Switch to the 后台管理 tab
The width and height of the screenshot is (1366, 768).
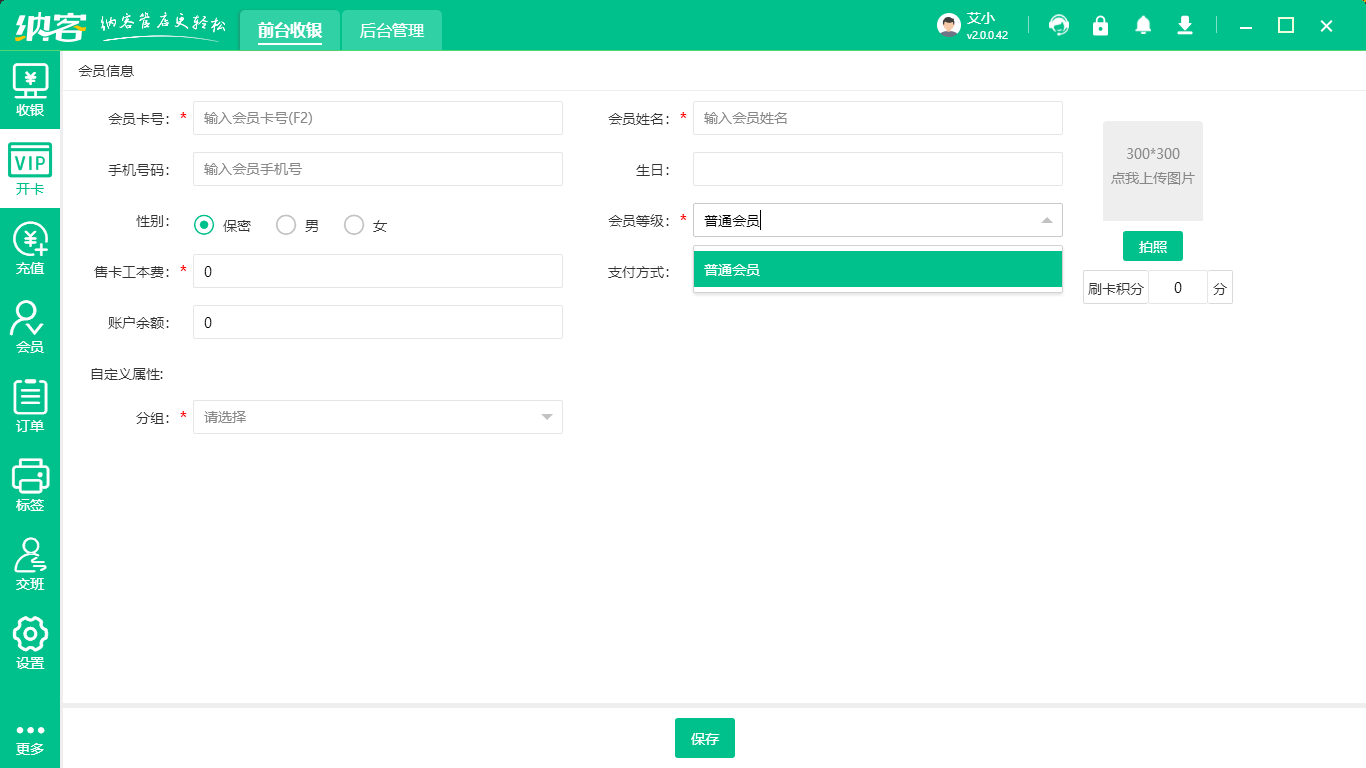point(391,31)
